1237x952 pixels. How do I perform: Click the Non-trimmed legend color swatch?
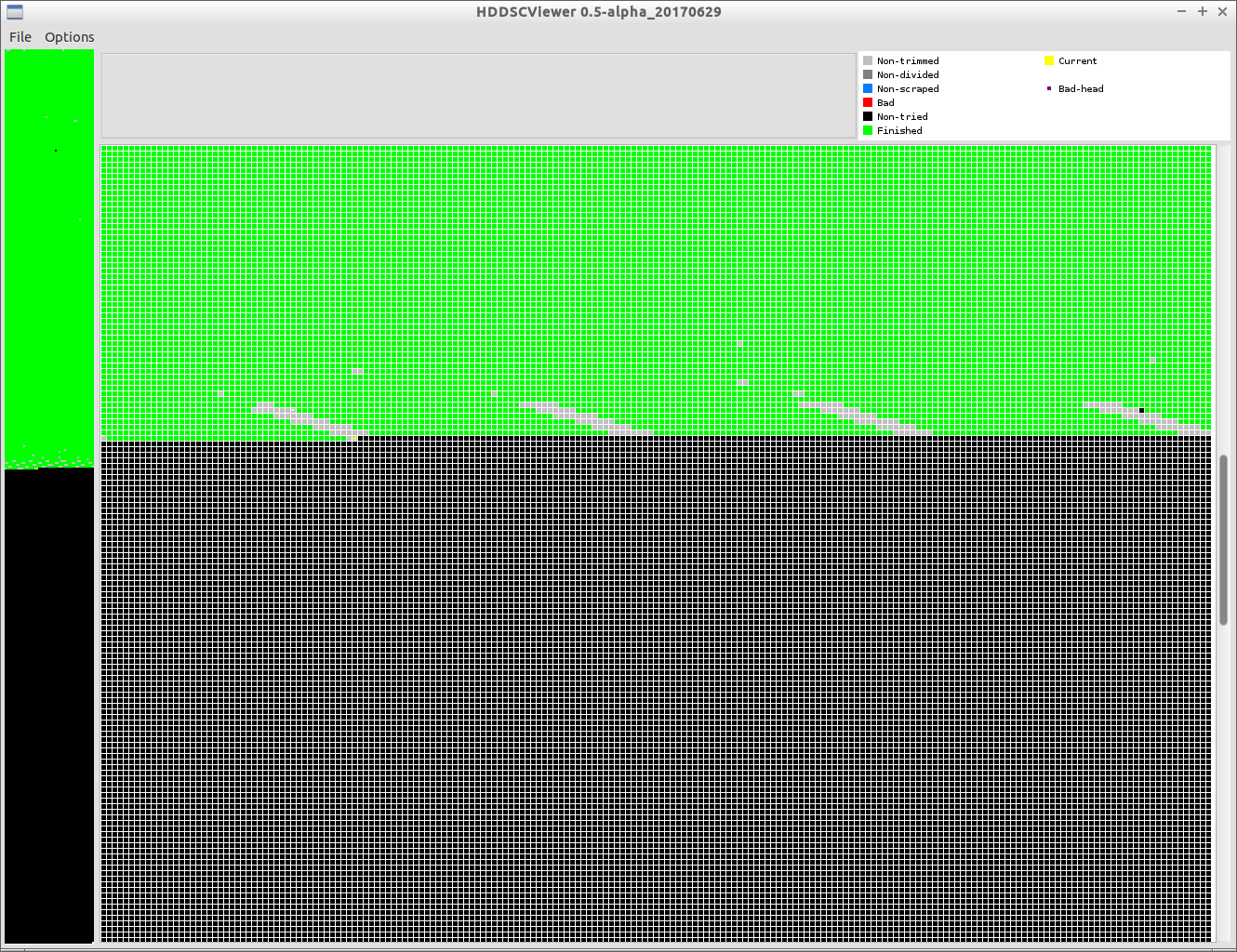pos(868,60)
